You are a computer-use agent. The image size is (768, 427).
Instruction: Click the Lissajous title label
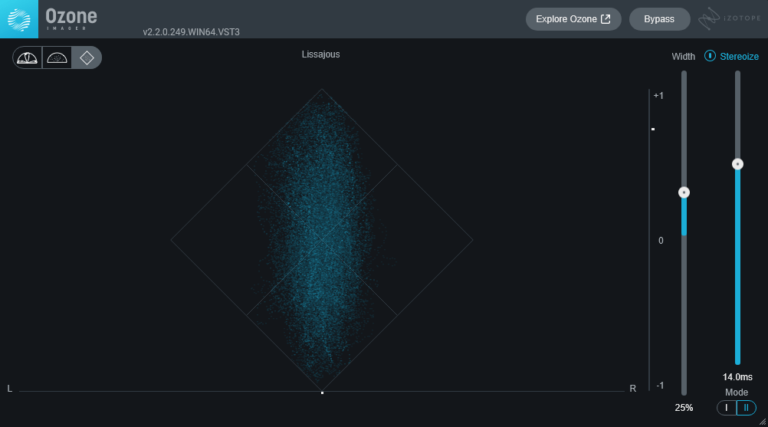coord(321,54)
